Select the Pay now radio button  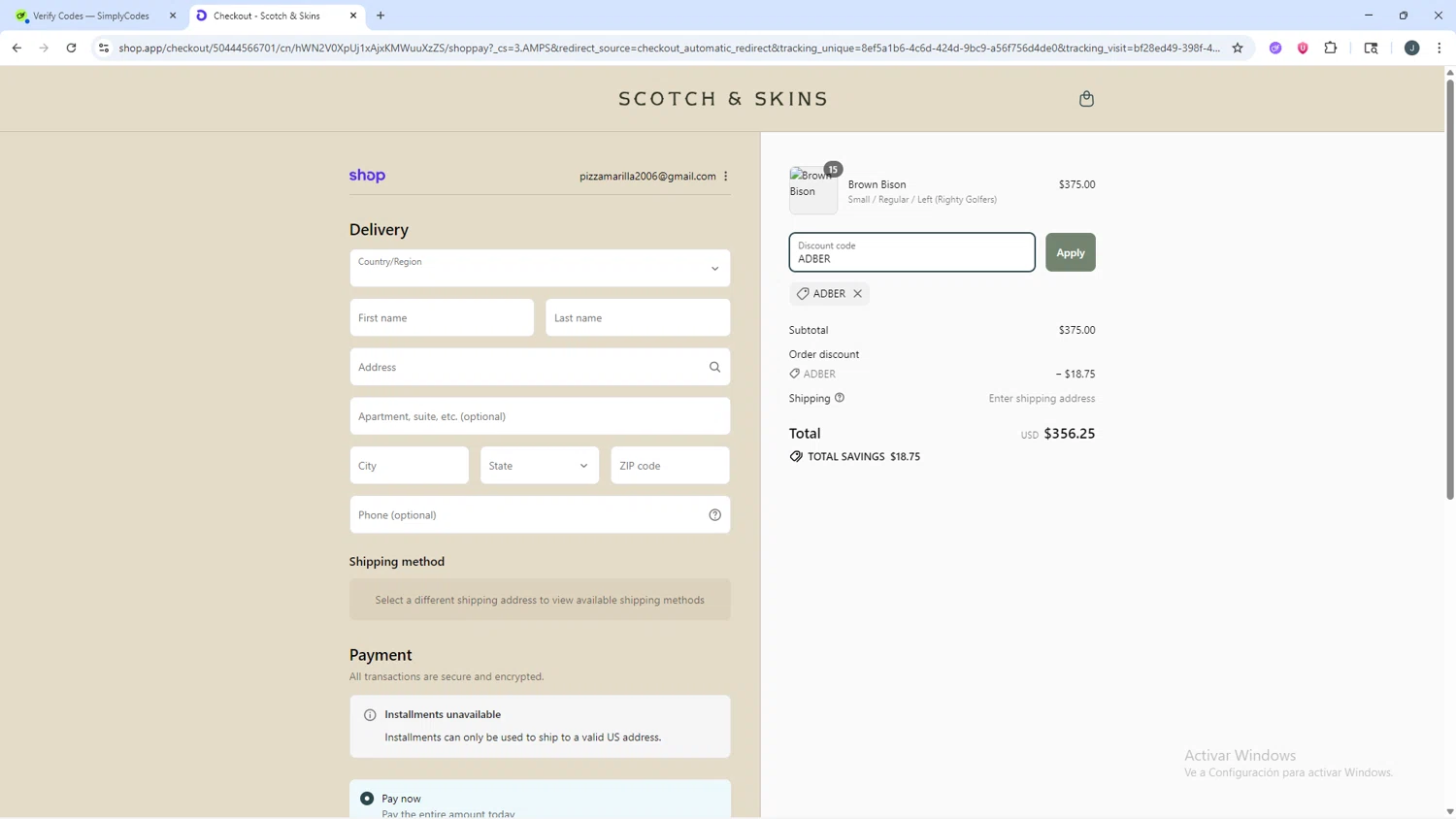[367, 799]
